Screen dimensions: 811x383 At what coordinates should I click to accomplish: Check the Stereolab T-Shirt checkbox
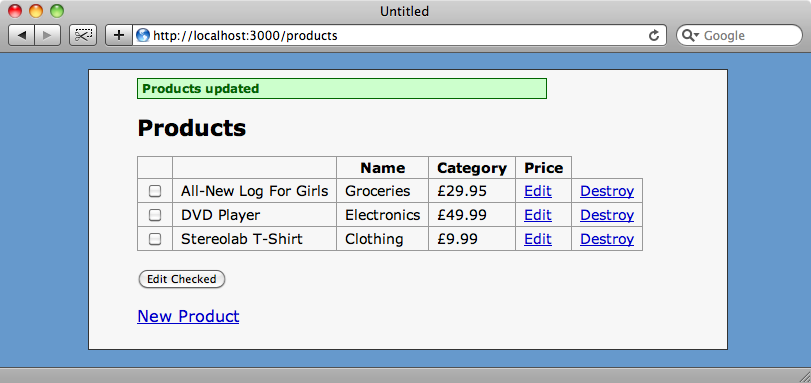point(155,239)
